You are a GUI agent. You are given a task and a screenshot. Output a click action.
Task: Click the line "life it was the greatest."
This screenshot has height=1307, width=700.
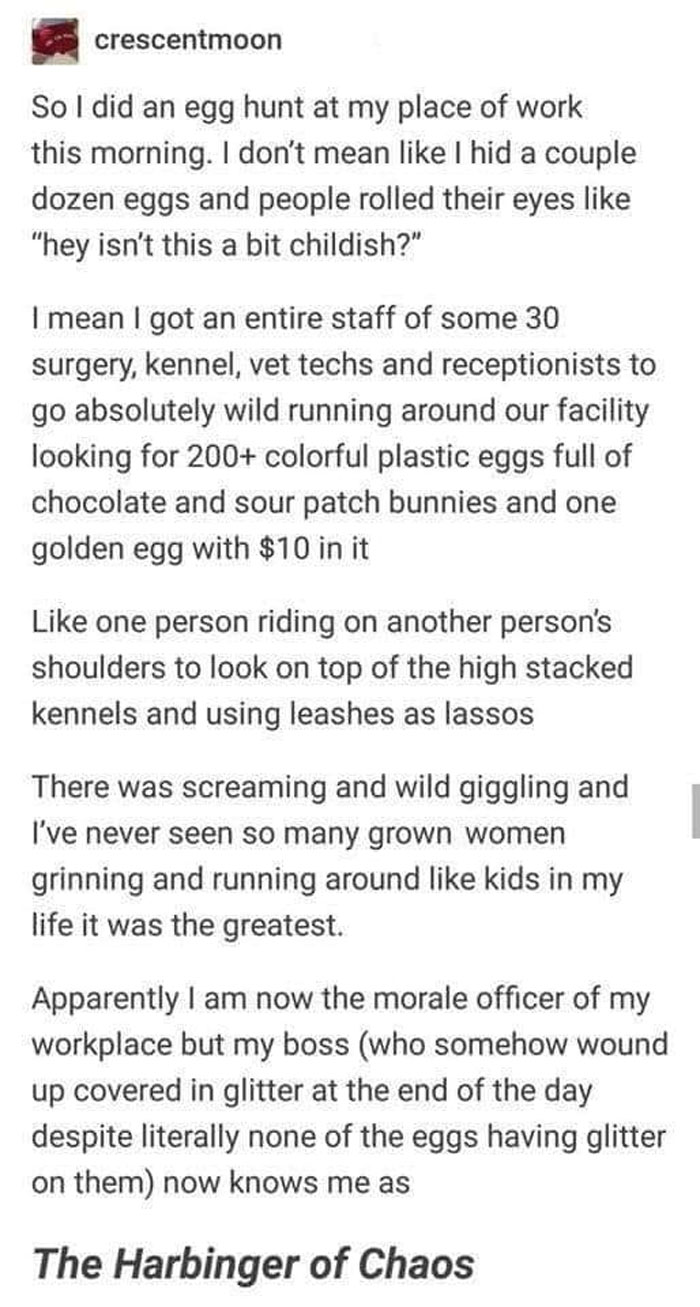click(x=188, y=925)
